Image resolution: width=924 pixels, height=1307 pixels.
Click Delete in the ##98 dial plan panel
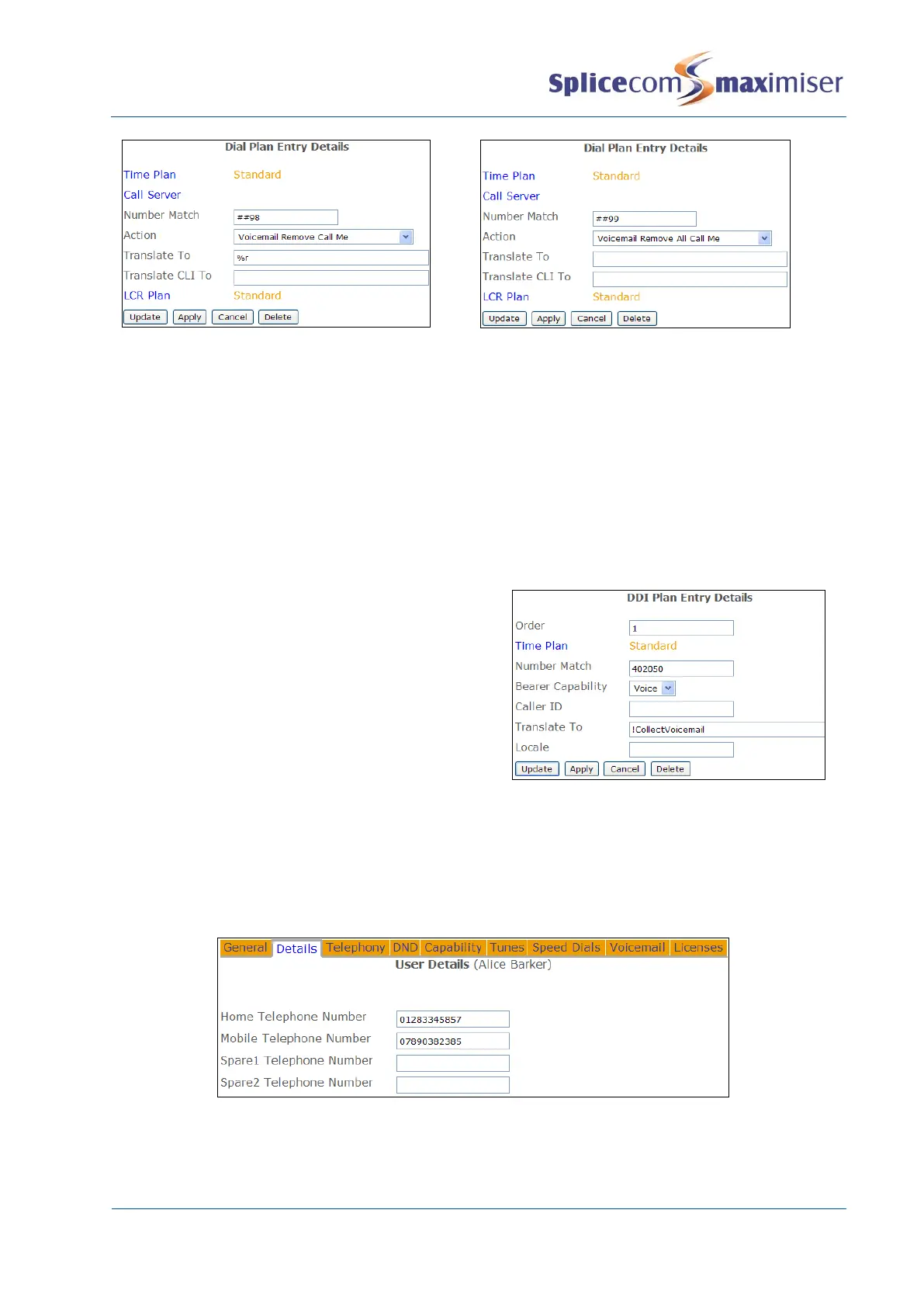[x=278, y=317]
